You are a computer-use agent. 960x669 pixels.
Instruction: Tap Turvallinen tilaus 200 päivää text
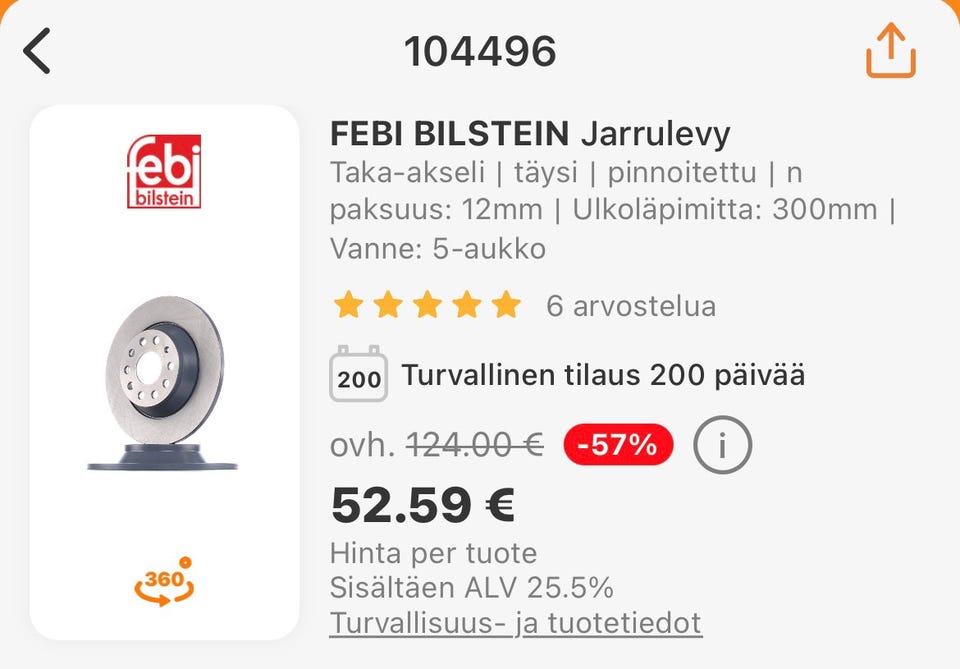click(603, 376)
